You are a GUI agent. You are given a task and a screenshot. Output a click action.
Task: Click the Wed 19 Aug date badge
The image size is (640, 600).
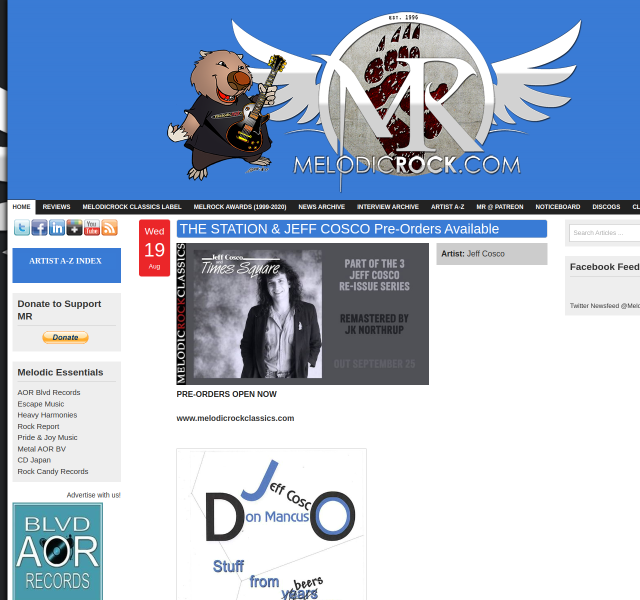pyautogui.click(x=154, y=248)
